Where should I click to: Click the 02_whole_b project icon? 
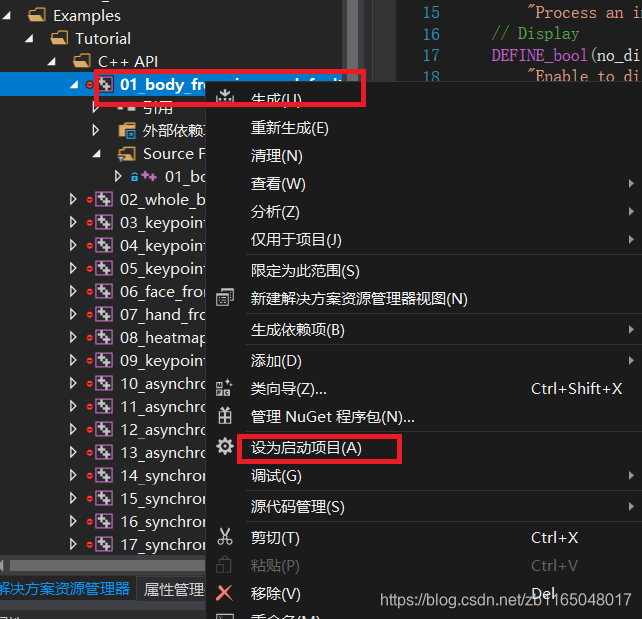(x=104, y=199)
